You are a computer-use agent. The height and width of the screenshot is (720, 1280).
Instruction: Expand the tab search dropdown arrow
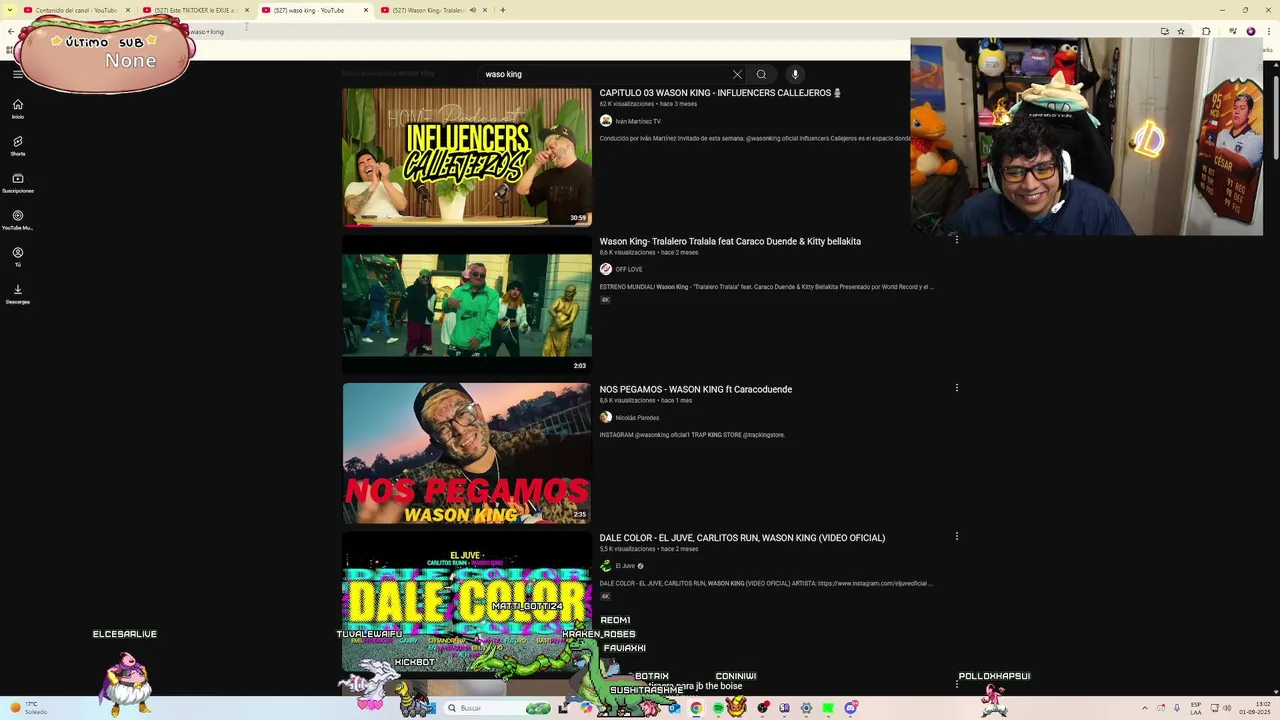click(x=10, y=10)
